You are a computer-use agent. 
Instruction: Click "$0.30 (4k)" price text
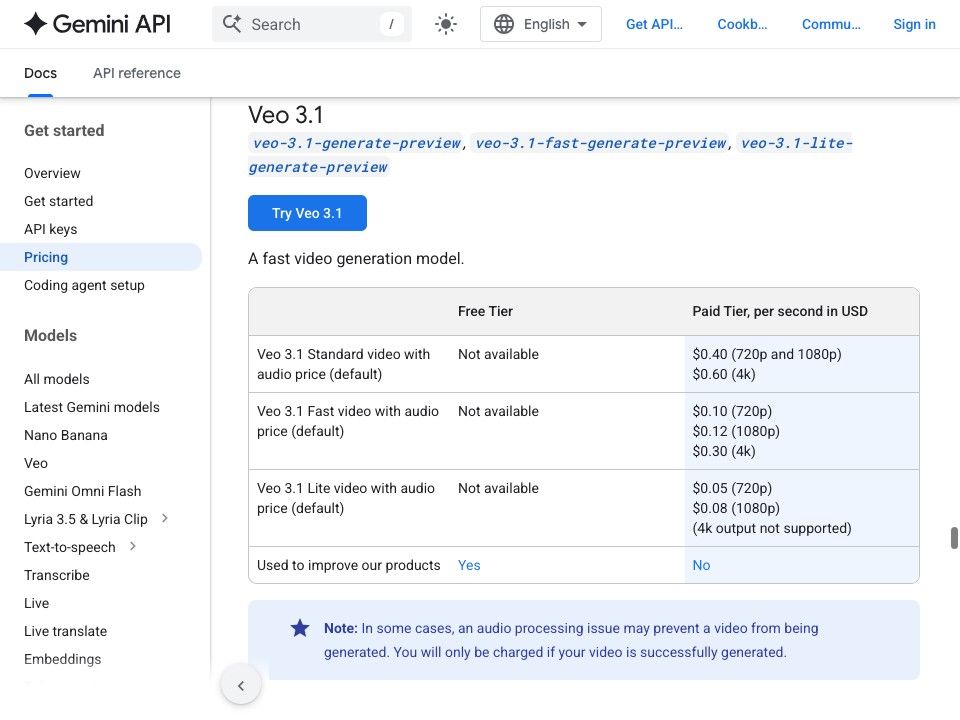[724, 451]
